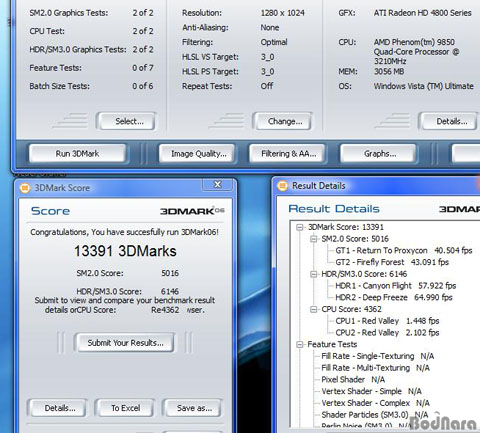This screenshot has width=480, height=433.
Task: Click the 13391 3DMarks score text
Action: [125, 251]
